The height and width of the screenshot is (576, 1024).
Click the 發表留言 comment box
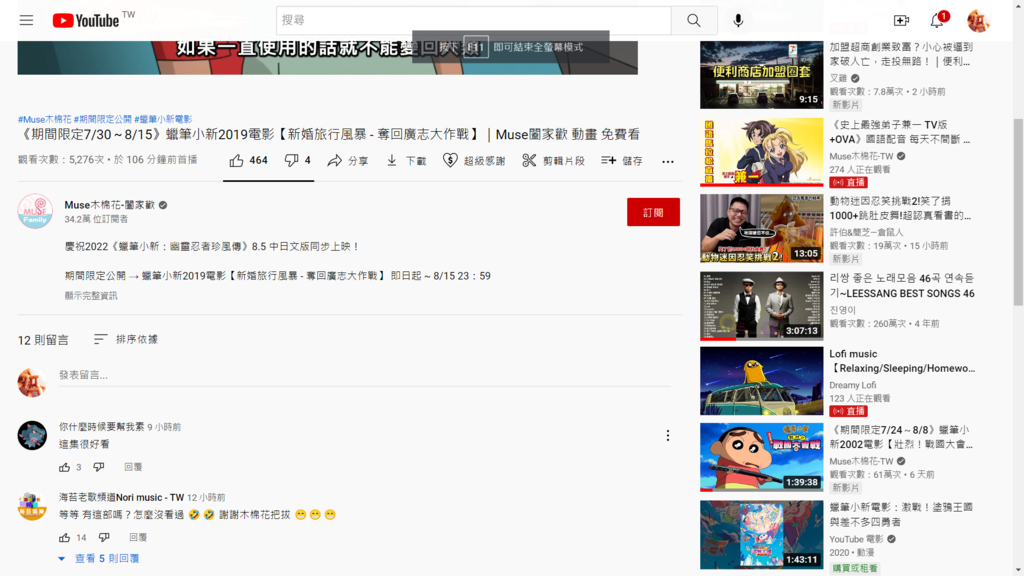[364, 375]
